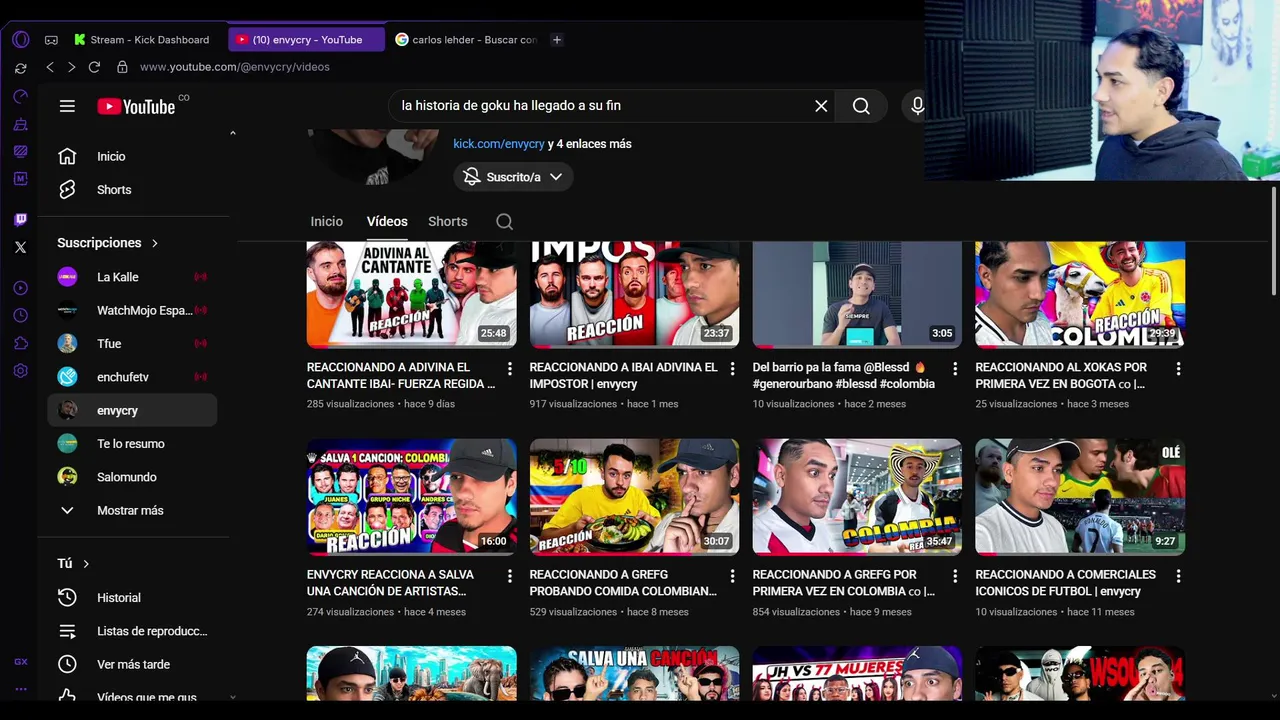The width and height of the screenshot is (1280, 720).
Task: Open La Kalle subscription channel
Action: [x=132, y=277]
